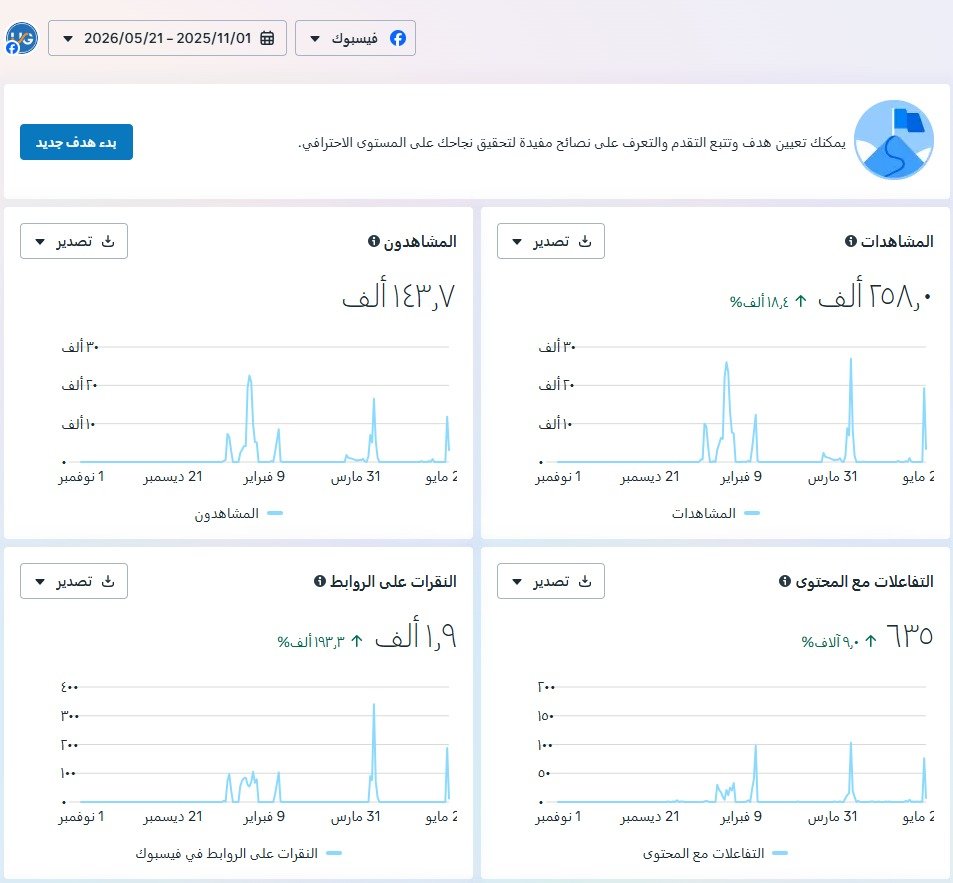Click the 9 فبراير label in المشاهدون chart

[264, 477]
